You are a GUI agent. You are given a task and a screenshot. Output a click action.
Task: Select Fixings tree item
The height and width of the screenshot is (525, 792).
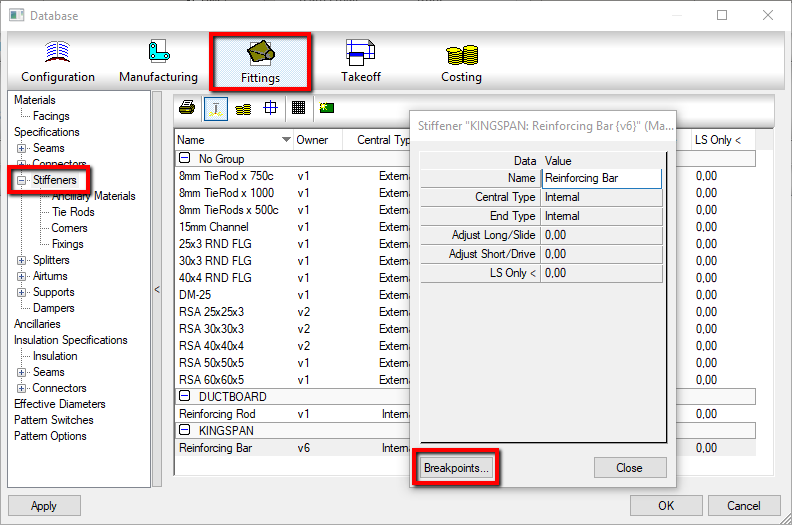68,244
